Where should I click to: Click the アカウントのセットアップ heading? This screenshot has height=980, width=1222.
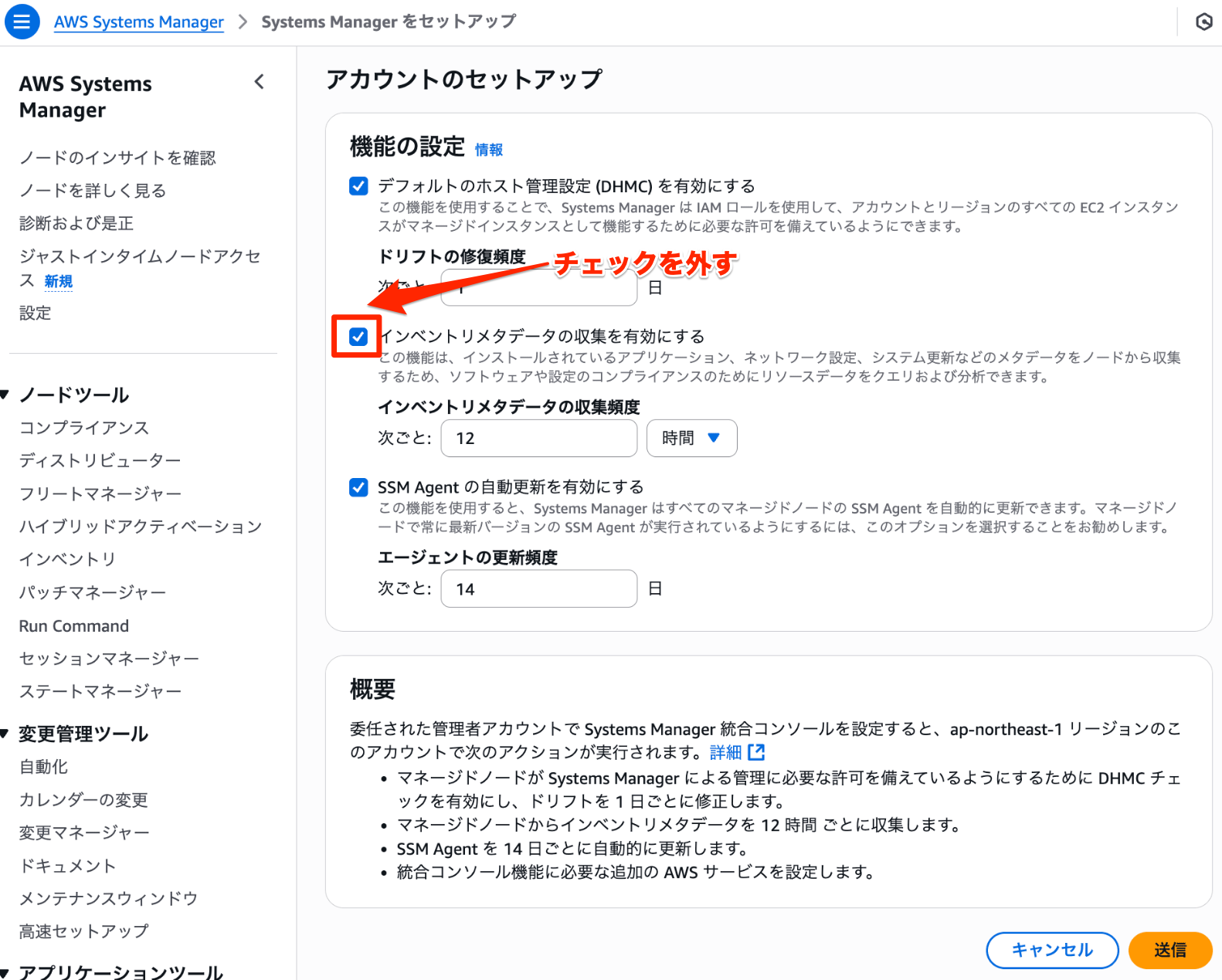[x=463, y=80]
